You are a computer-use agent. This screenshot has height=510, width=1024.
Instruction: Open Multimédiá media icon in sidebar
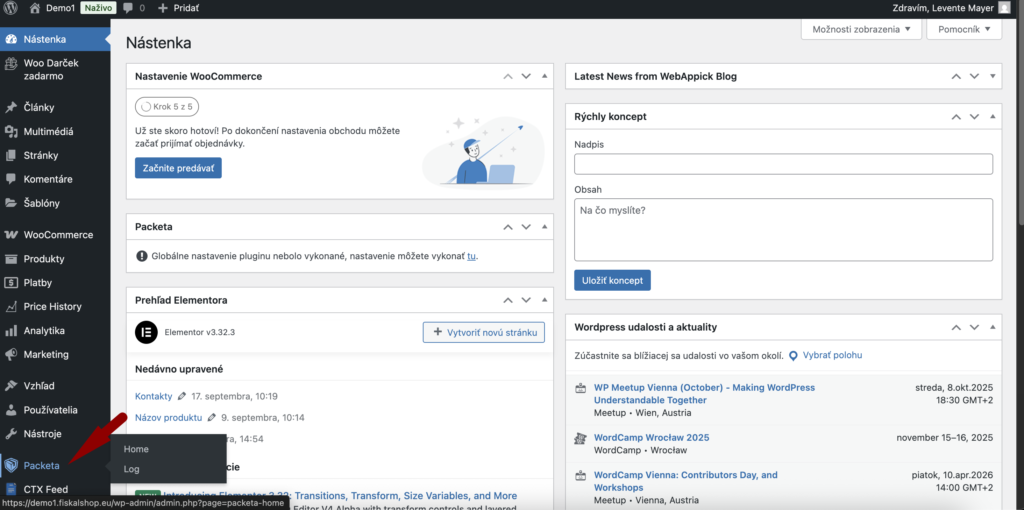pos(11,132)
